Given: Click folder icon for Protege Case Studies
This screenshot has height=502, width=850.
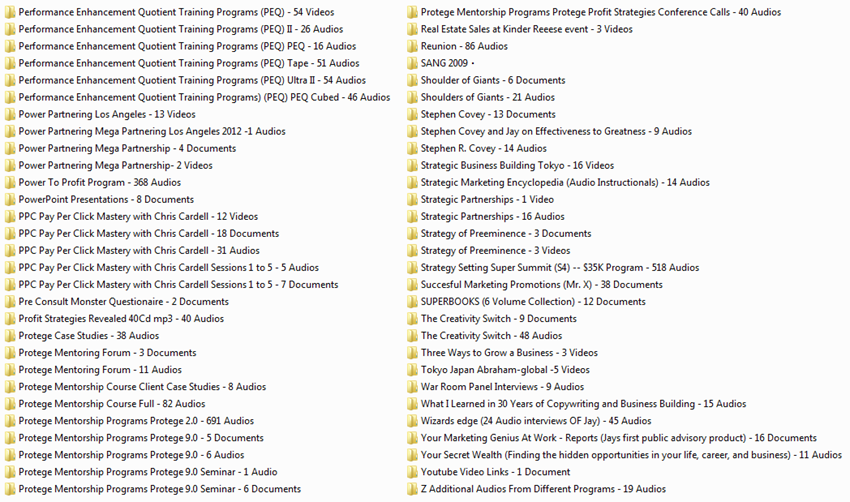Looking at the screenshot, I should click(x=10, y=336).
